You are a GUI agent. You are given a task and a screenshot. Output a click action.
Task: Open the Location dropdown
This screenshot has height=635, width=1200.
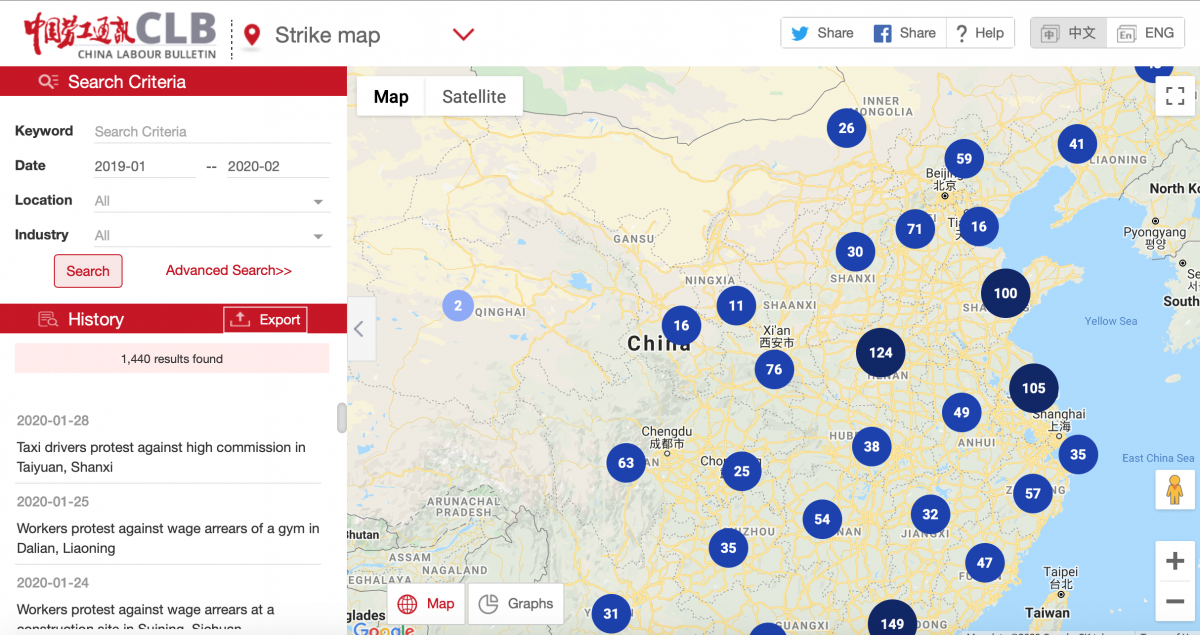tap(211, 201)
